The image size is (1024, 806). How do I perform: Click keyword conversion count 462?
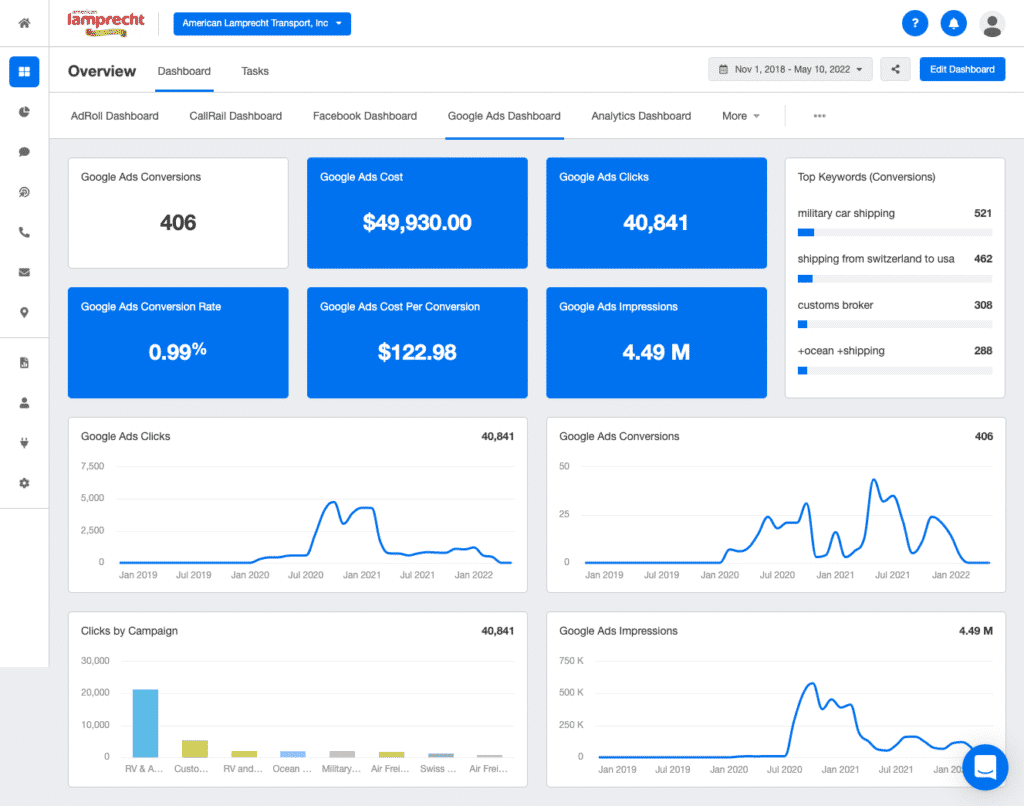point(983,259)
